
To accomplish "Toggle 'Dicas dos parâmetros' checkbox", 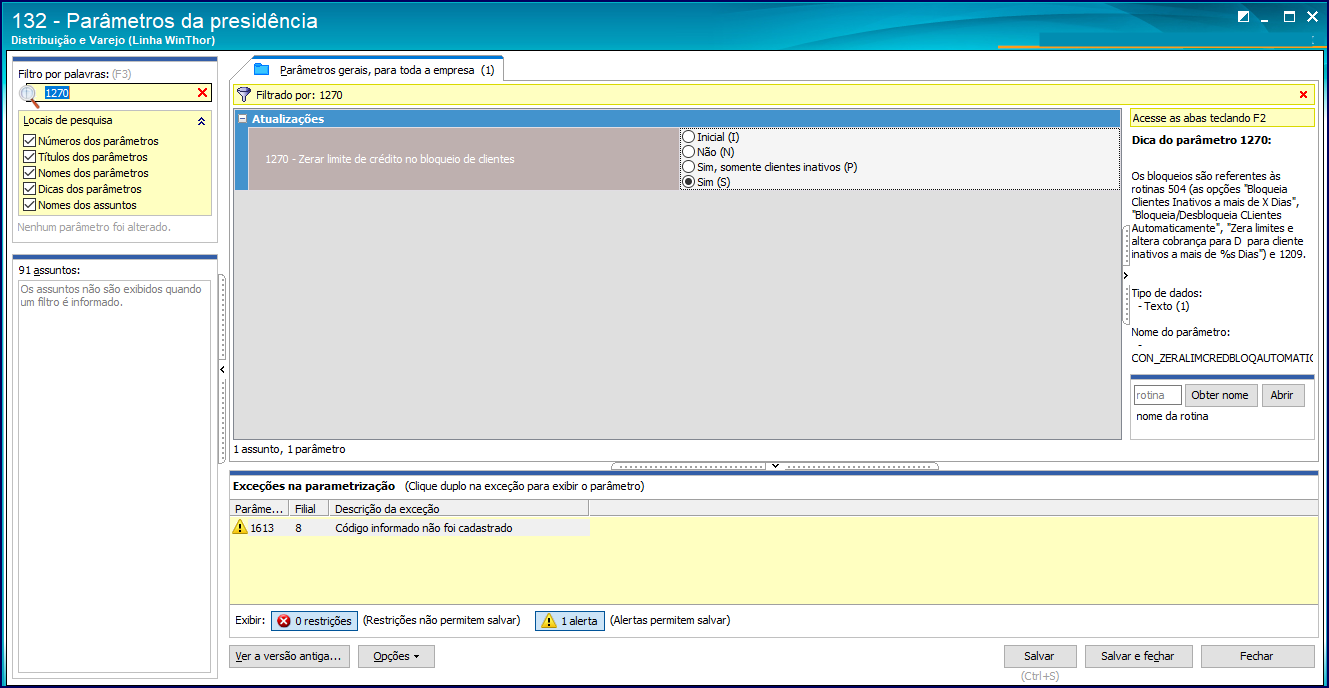I will tap(29, 189).
